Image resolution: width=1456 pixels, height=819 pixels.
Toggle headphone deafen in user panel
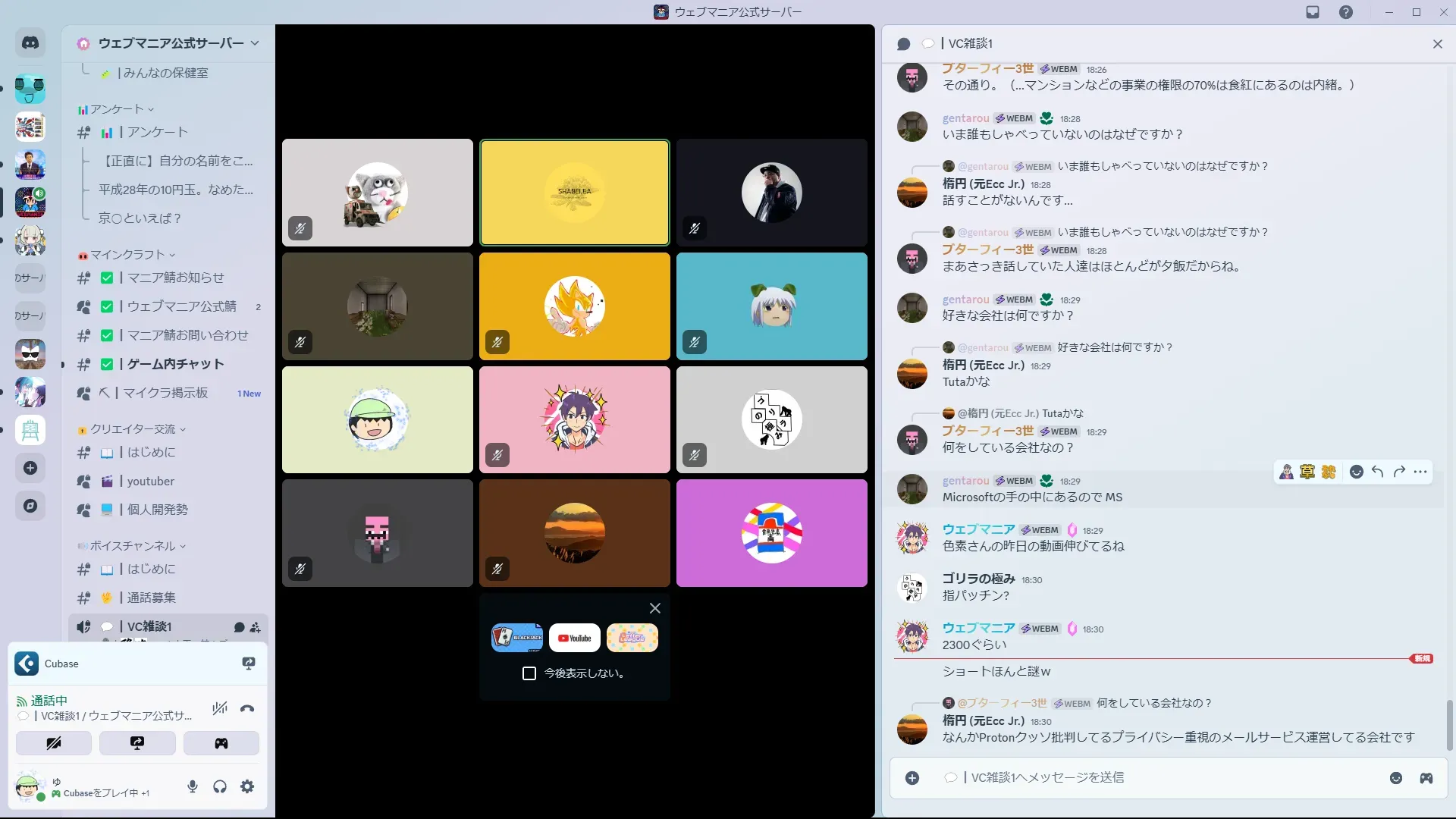[220, 787]
